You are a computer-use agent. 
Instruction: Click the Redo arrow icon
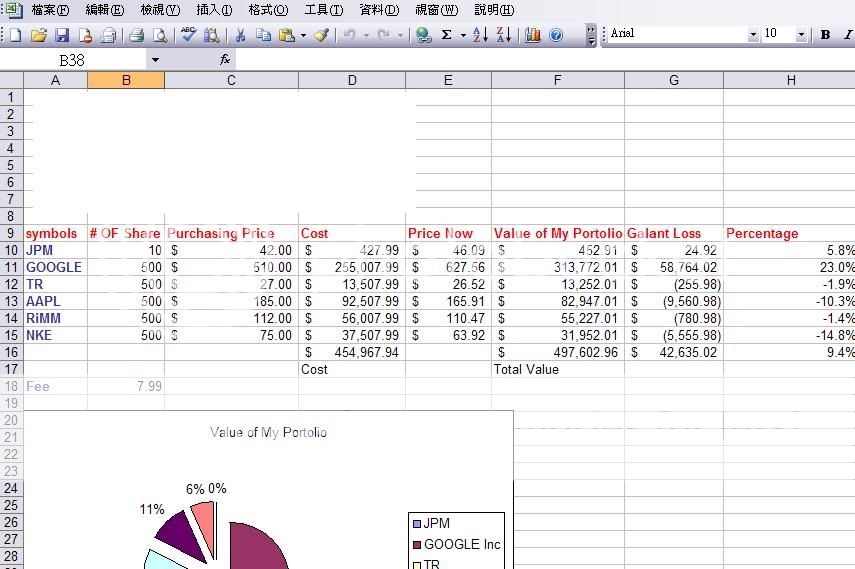384,35
